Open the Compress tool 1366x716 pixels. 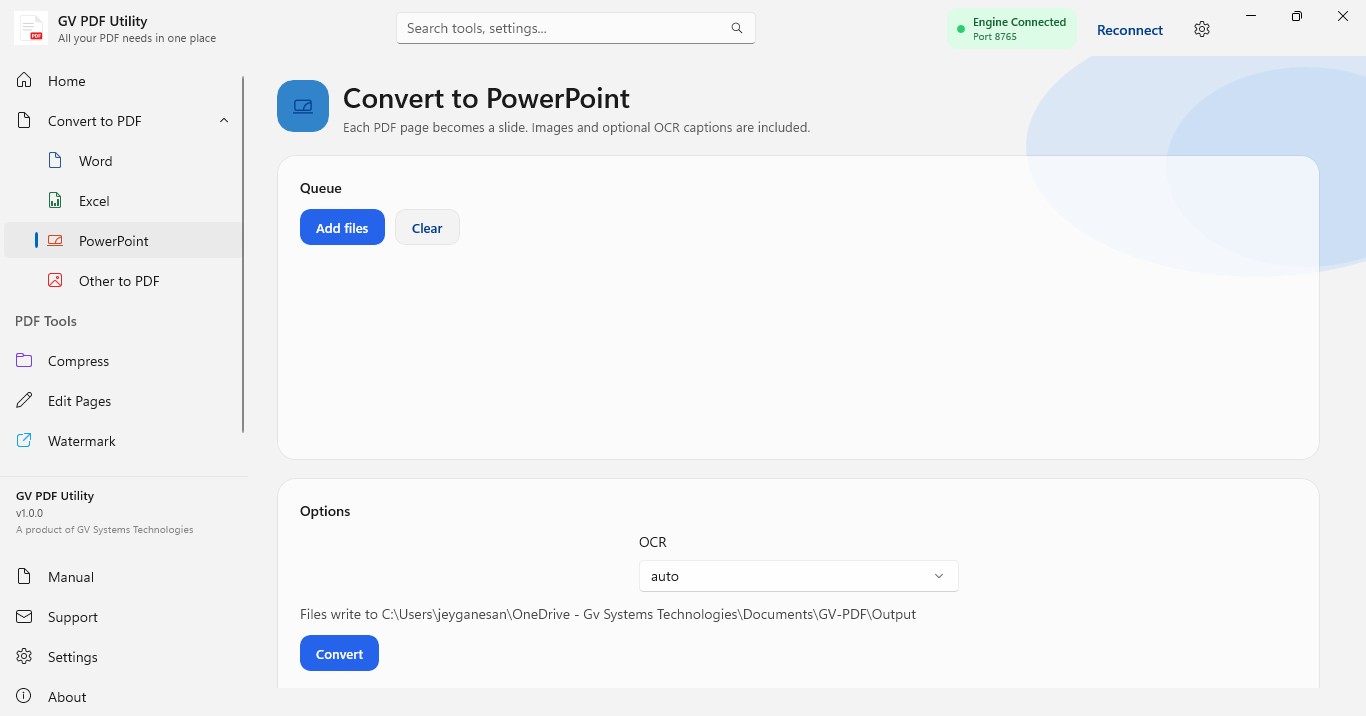[122, 361]
